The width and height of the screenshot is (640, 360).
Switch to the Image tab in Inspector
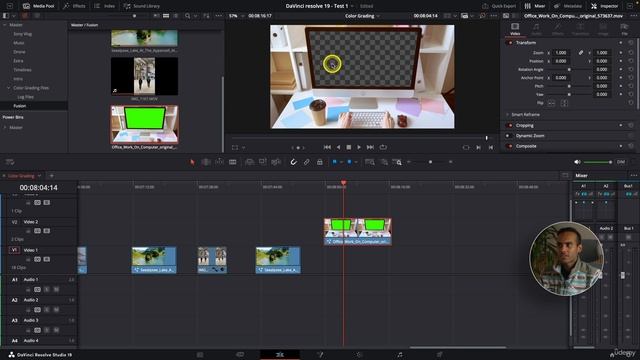pos(603,29)
